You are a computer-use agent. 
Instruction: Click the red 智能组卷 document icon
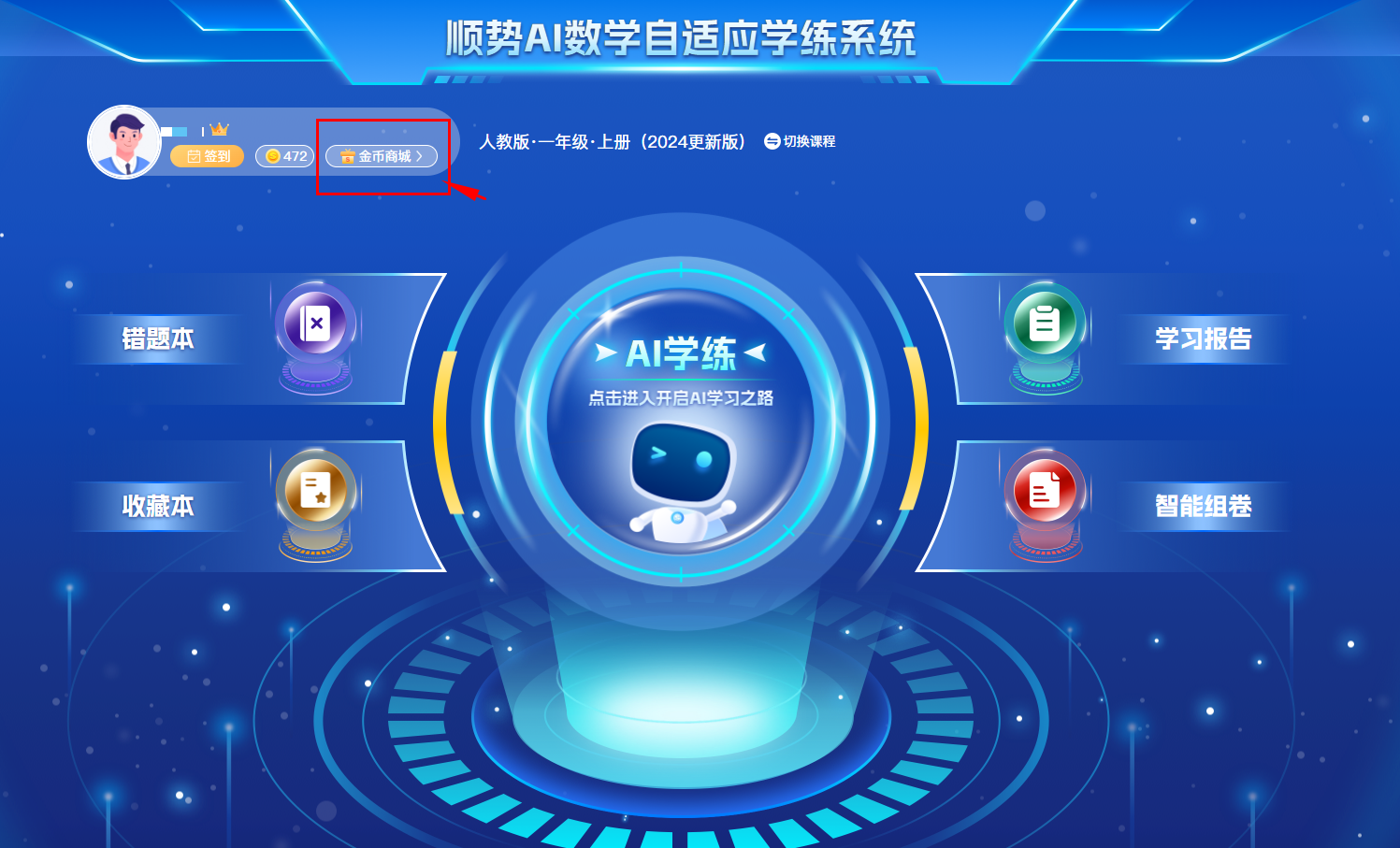coord(1045,490)
